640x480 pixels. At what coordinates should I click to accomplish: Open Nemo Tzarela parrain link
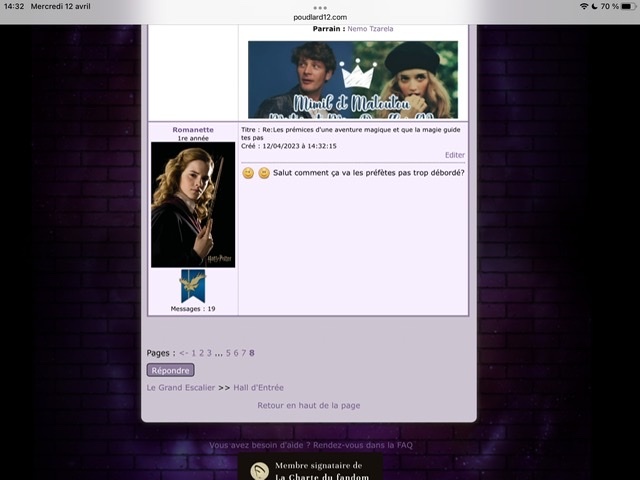[370, 29]
